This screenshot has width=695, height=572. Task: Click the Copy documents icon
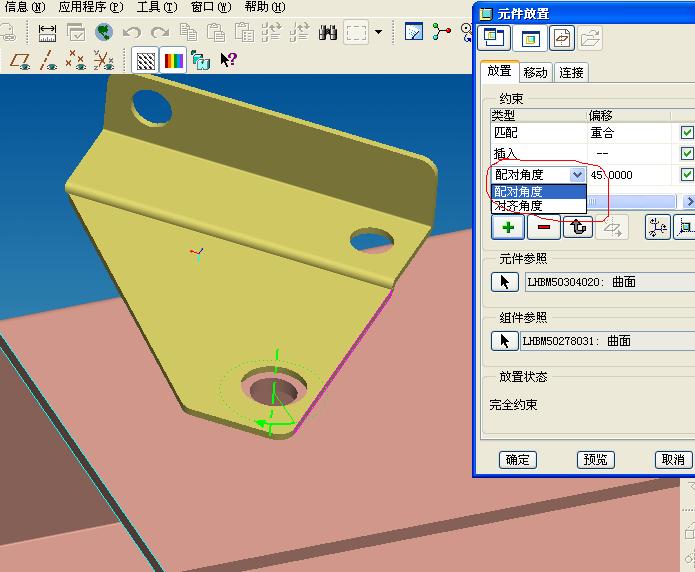tap(188, 32)
